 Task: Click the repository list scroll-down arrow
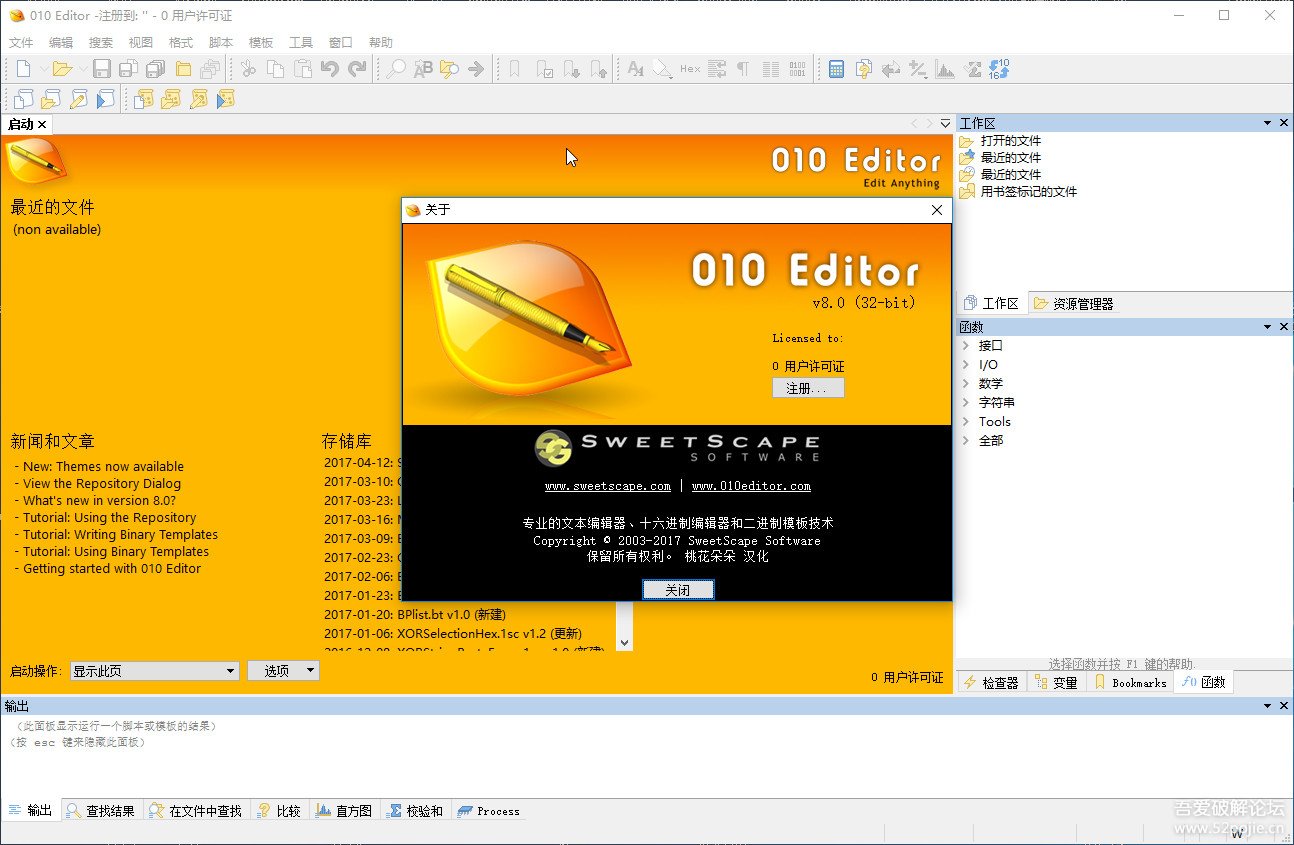[x=625, y=643]
